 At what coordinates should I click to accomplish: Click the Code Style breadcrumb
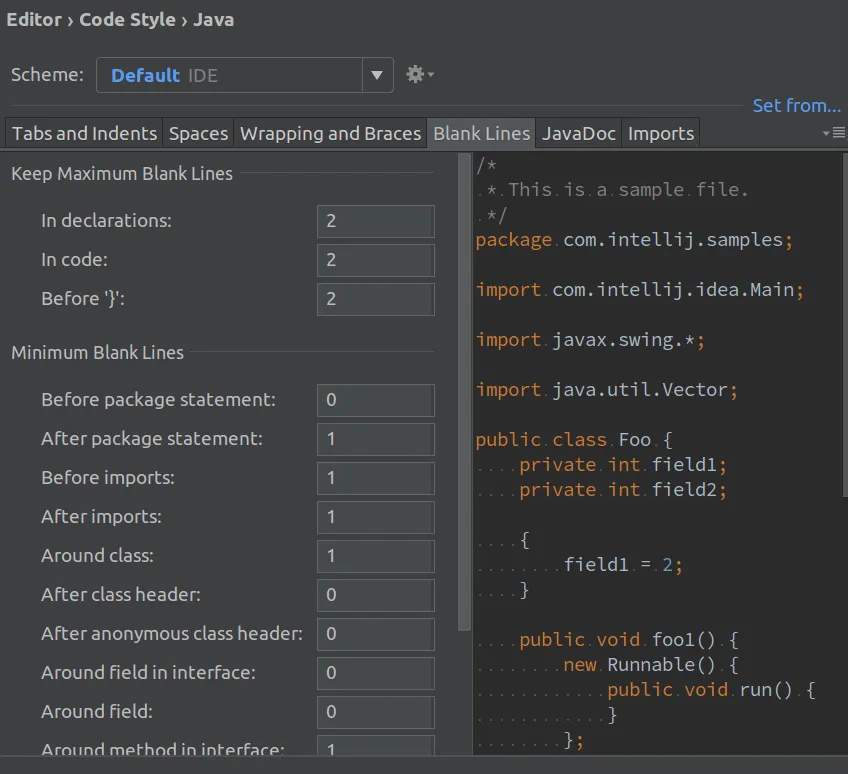(127, 19)
